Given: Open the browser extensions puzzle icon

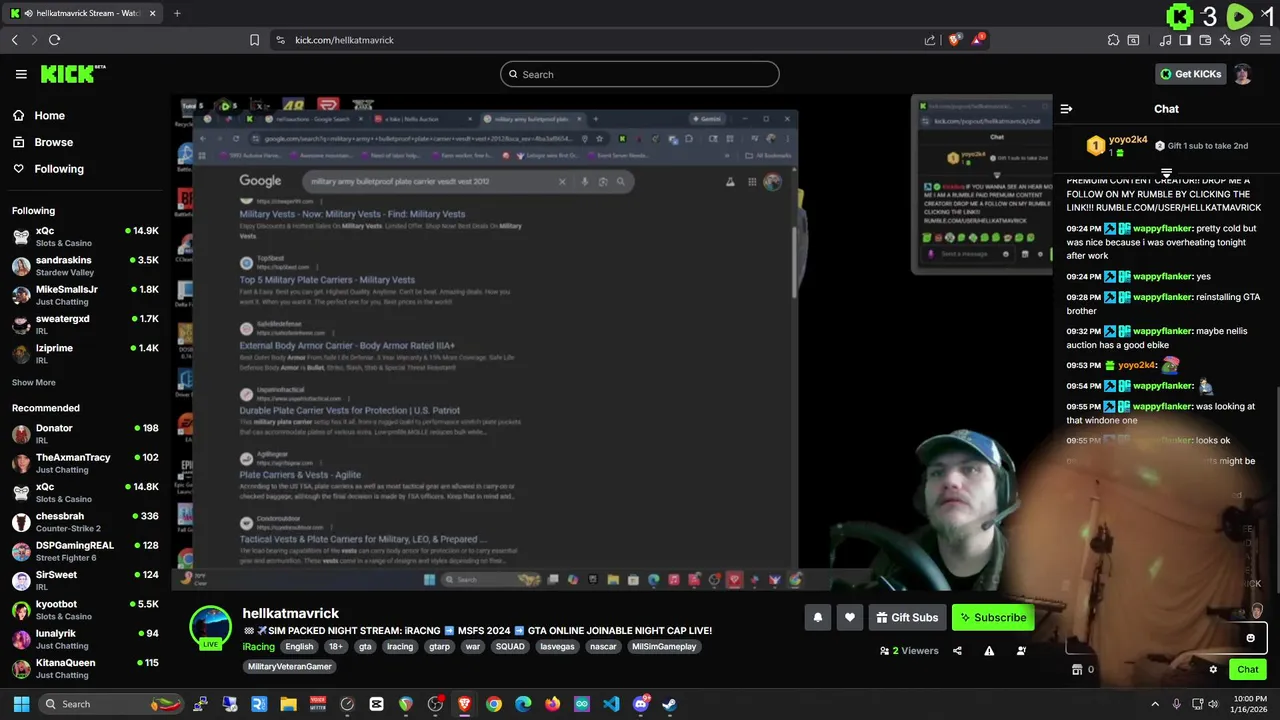Looking at the screenshot, I should pos(1113,40).
